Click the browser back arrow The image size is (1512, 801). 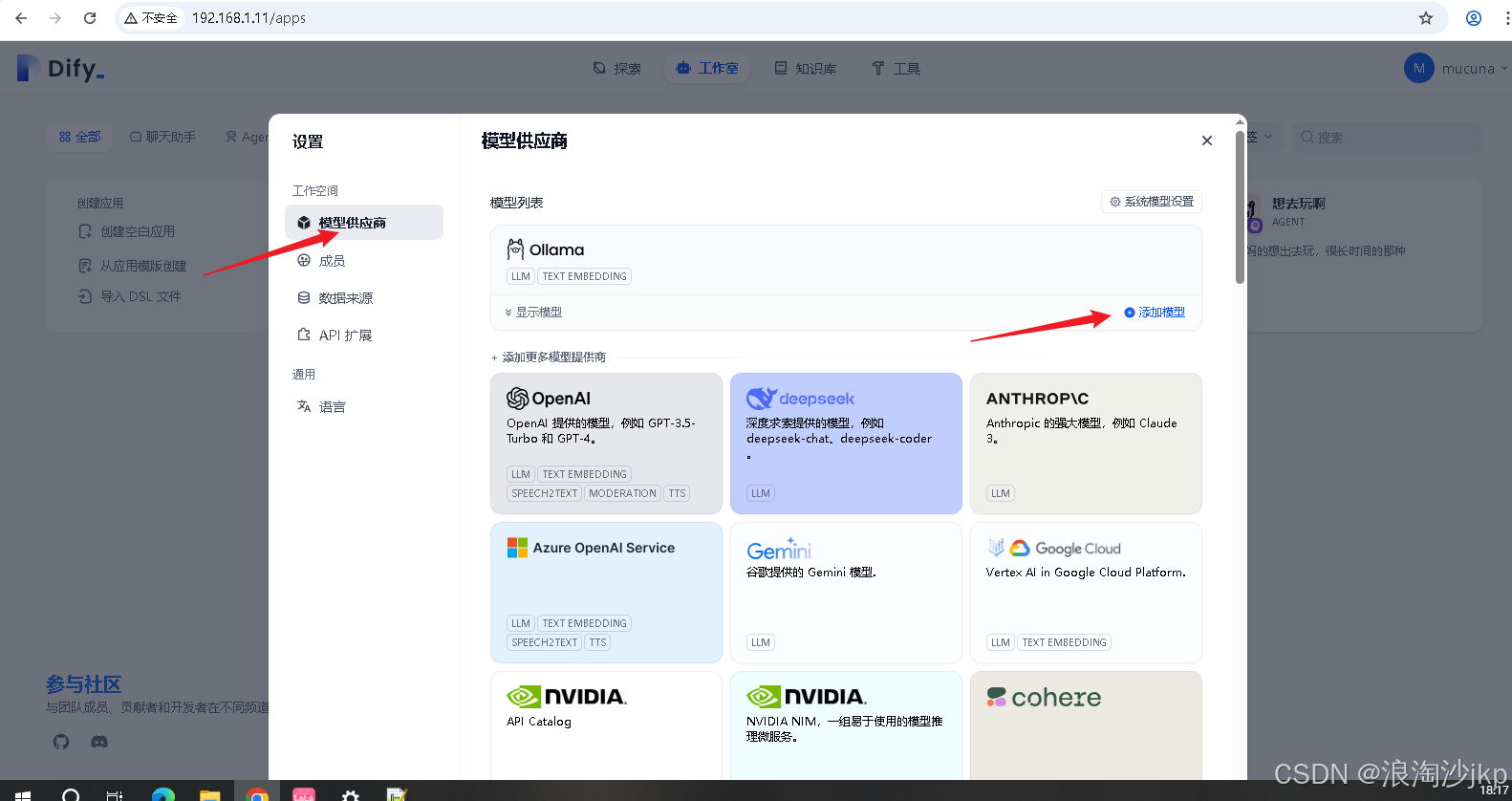[x=21, y=18]
